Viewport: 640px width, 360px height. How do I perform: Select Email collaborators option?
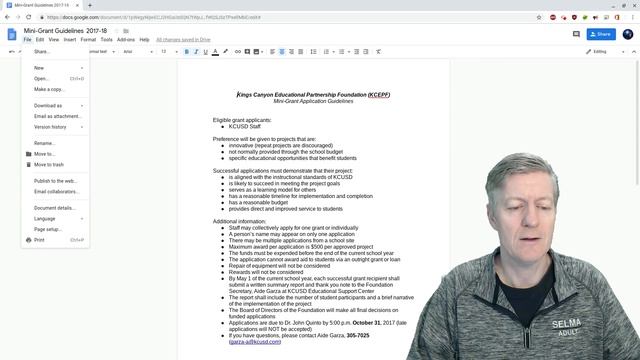[56, 191]
